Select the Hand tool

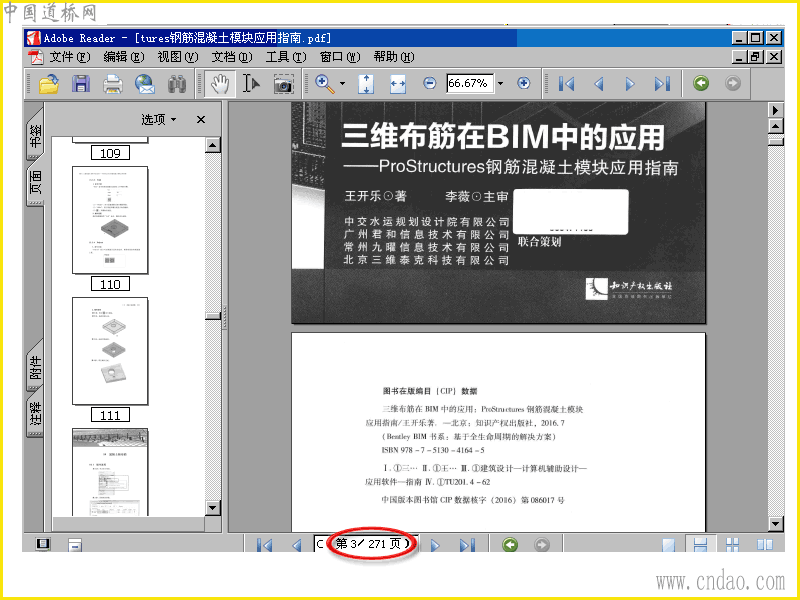220,84
